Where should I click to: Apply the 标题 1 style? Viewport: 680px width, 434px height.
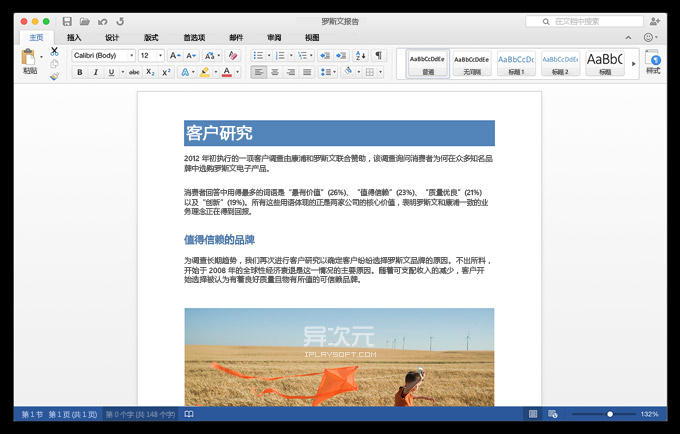coord(516,64)
